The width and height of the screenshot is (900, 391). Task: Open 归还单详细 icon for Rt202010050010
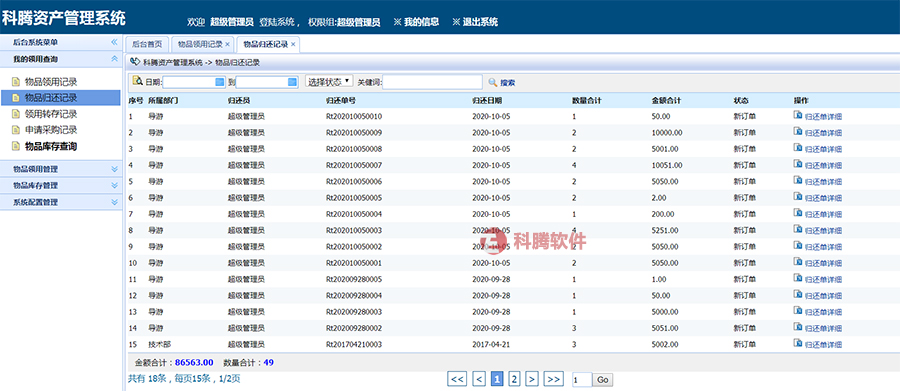click(798, 116)
